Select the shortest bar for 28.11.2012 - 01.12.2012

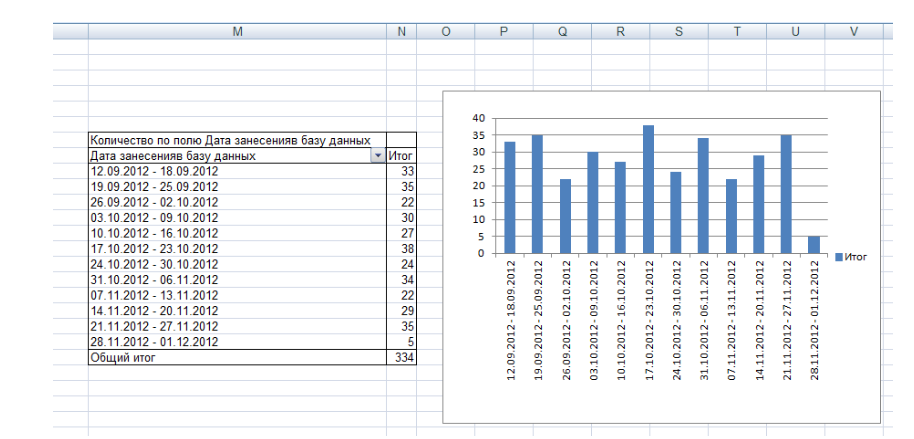[x=814, y=245]
